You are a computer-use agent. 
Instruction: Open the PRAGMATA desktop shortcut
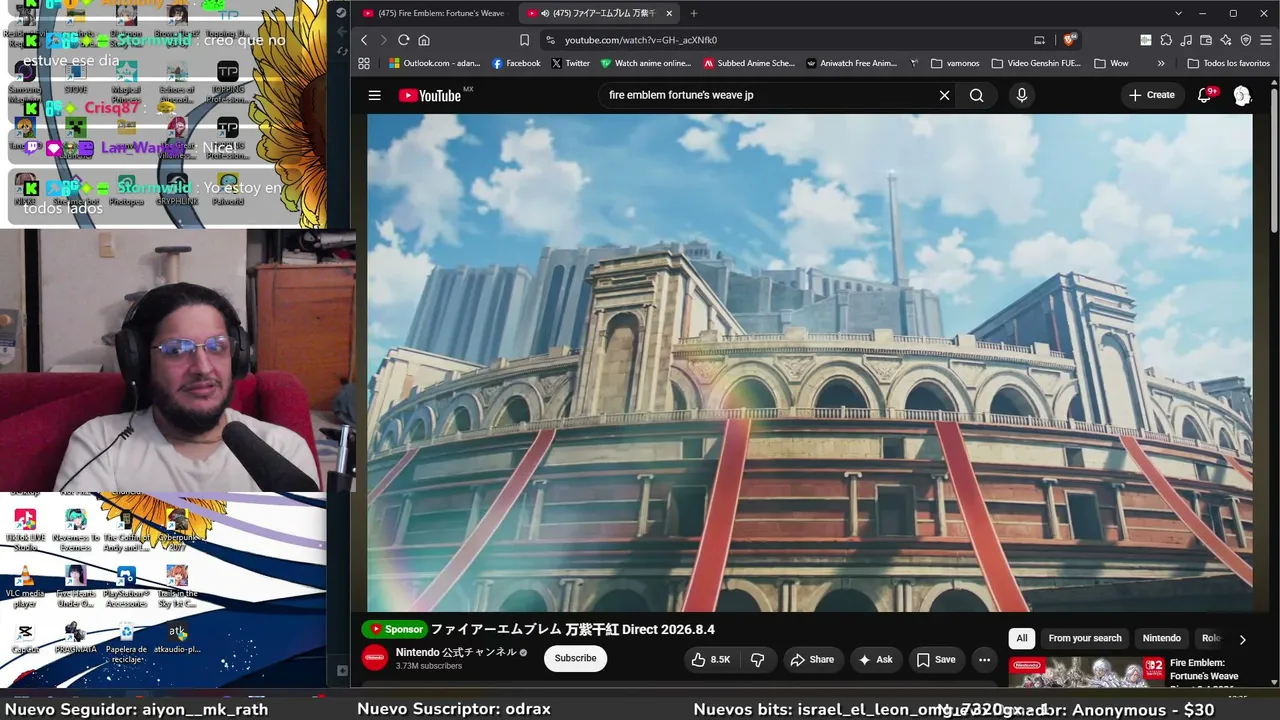tap(76, 637)
